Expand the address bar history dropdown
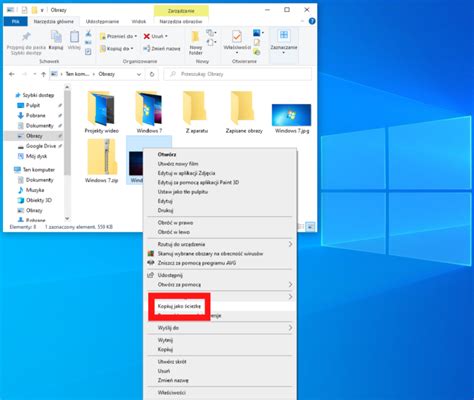 pos(139,74)
